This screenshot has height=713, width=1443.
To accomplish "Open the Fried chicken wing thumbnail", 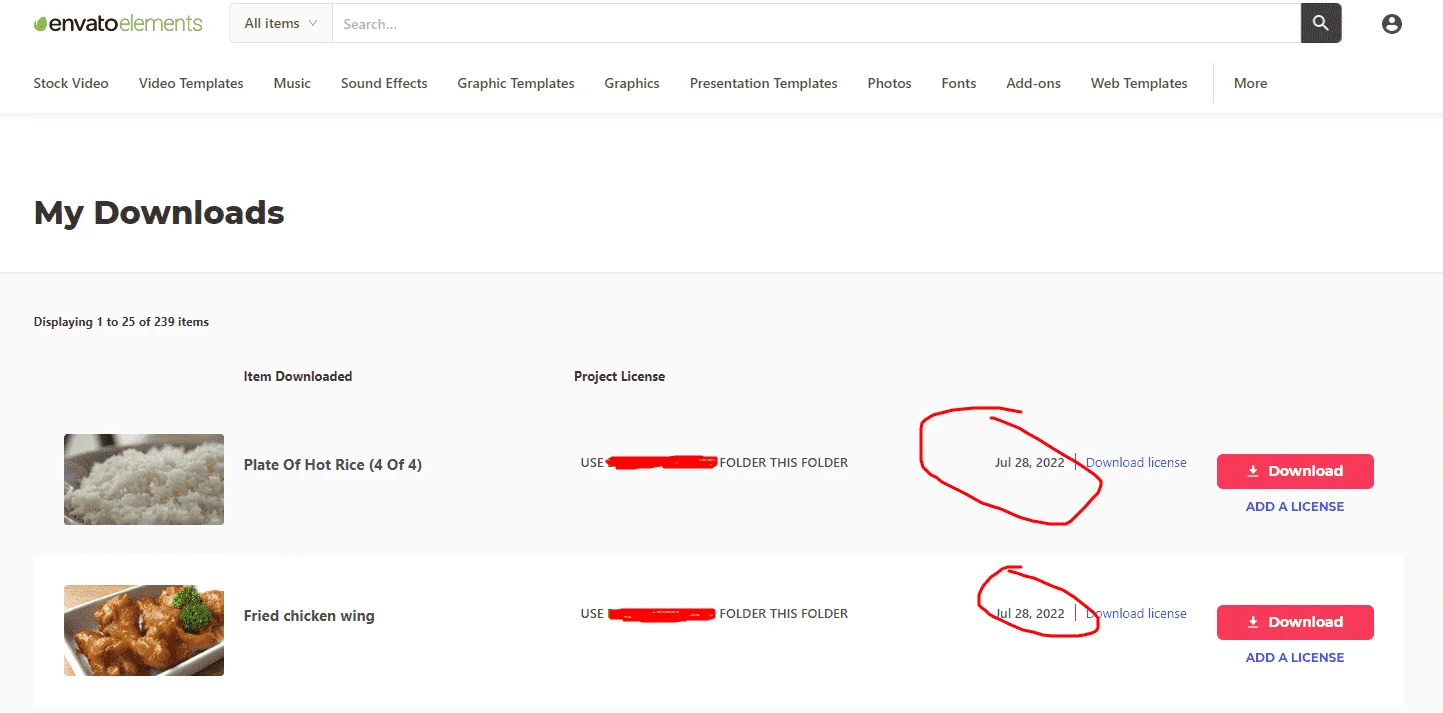I will click(x=144, y=630).
